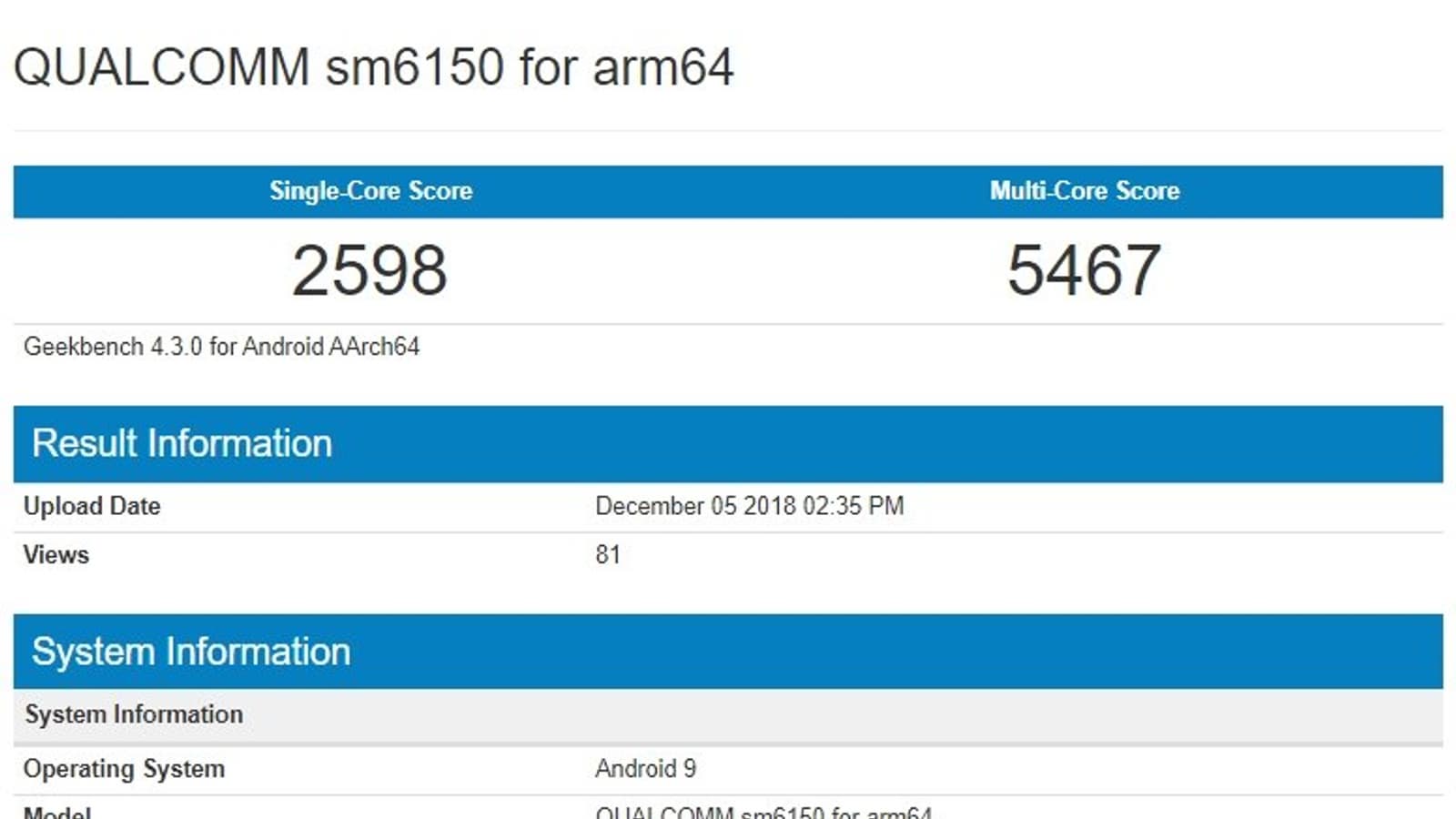The image size is (1456, 819).
Task: Click the Upload Date label
Action: pyautogui.click(x=92, y=506)
